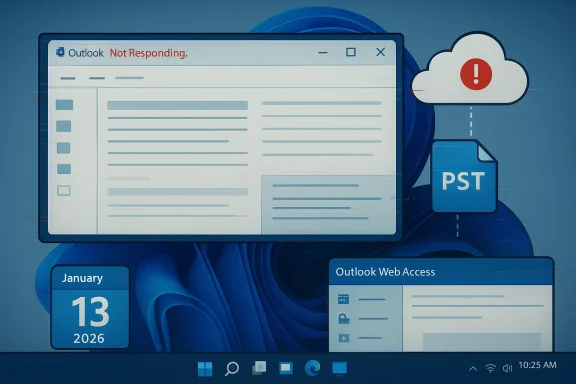The width and height of the screenshot is (576, 384).
Task: Expand the system tray hidden icons chevron
Action: (x=473, y=369)
